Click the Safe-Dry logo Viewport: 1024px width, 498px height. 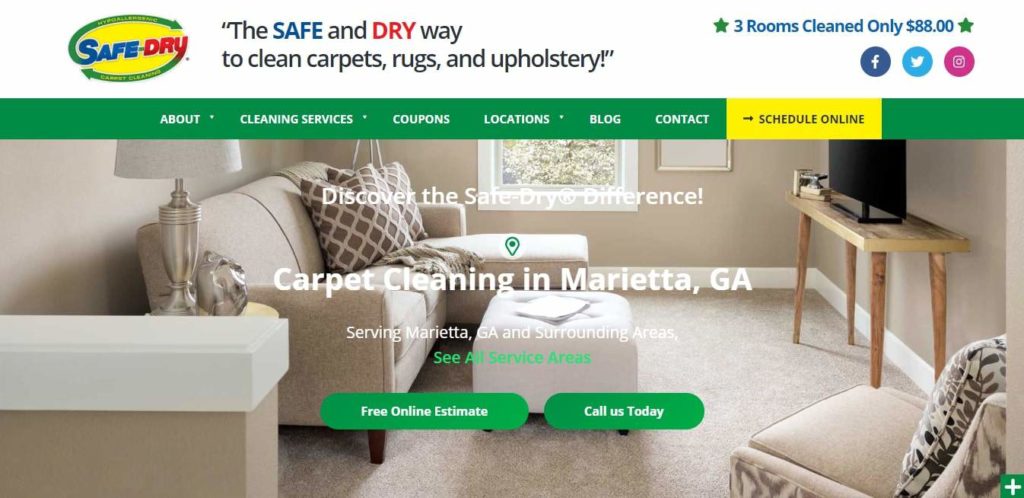pos(128,48)
